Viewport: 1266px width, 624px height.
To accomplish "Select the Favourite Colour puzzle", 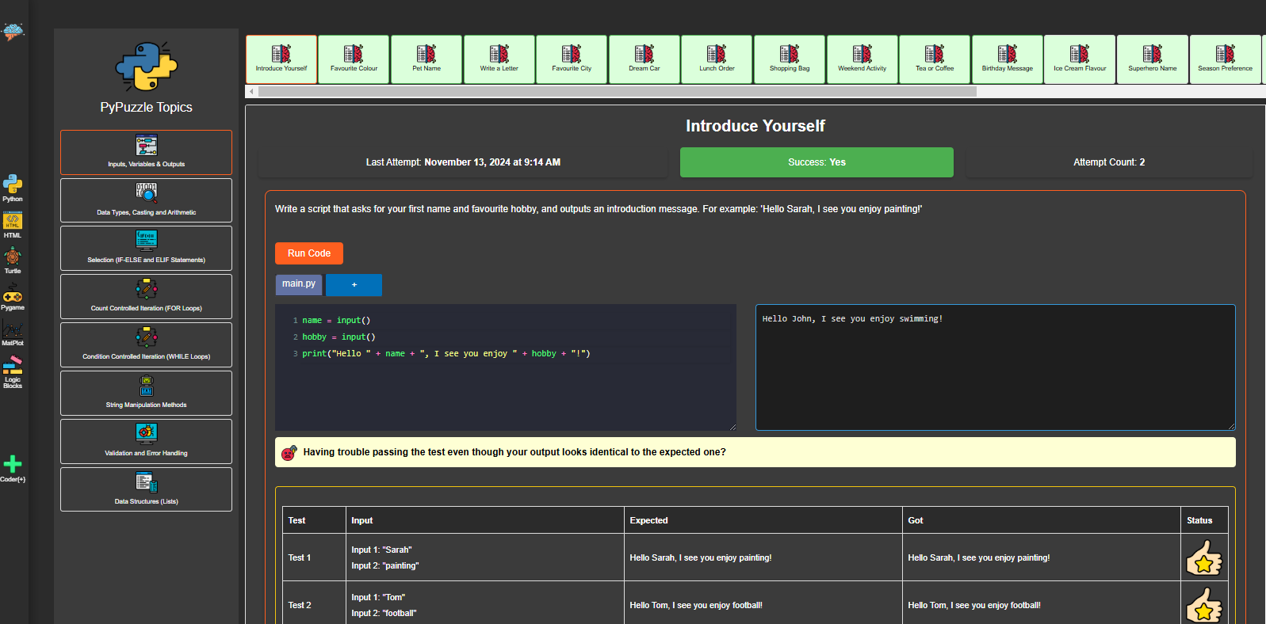I will (x=353, y=59).
